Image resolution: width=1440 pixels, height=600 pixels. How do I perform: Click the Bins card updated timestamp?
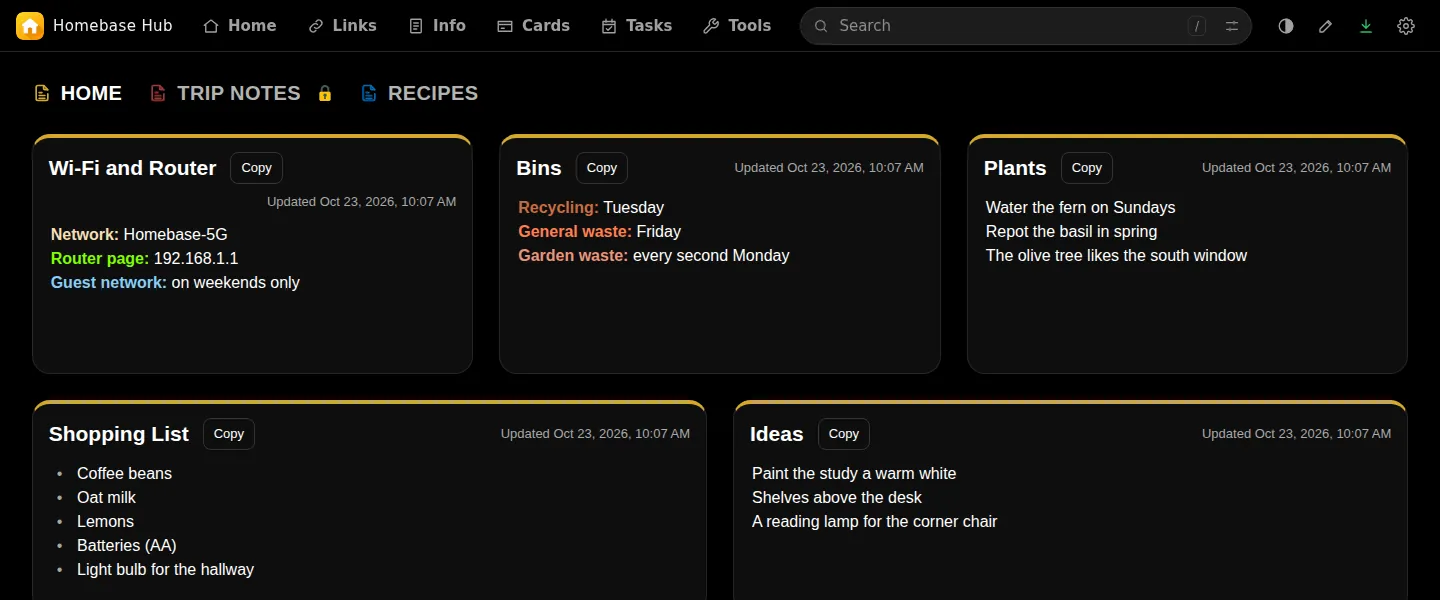pyautogui.click(x=829, y=168)
